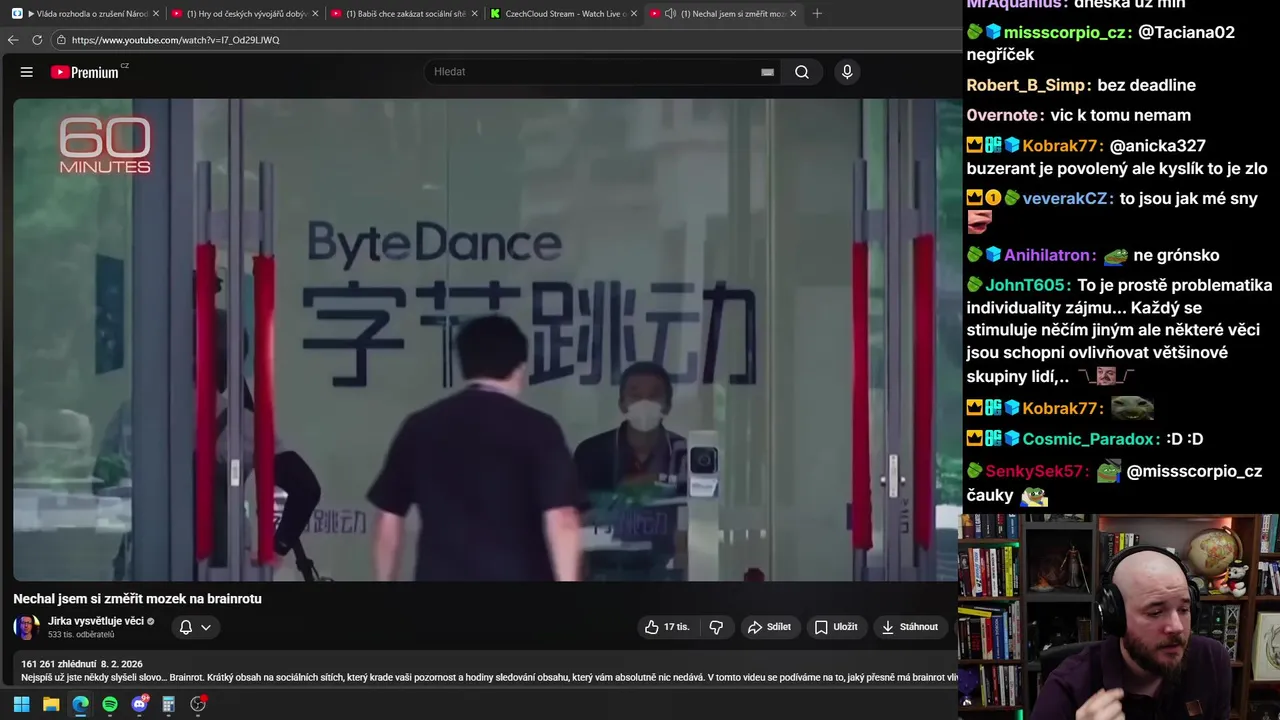Open Jirka vysvětluje věci channel avatar
Screen dimensions: 1280x720
(x=26, y=627)
